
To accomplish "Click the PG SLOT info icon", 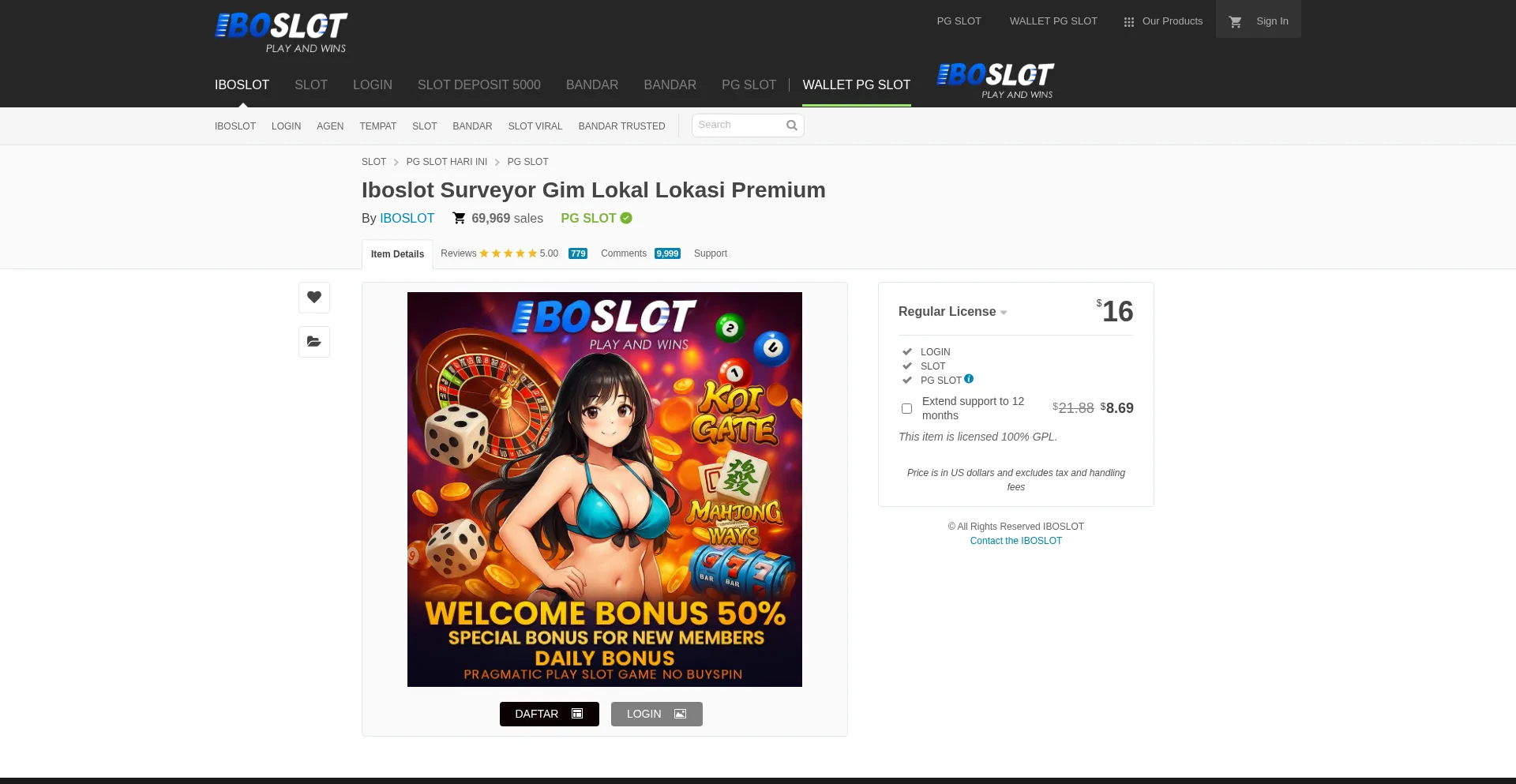I will tap(969, 379).
